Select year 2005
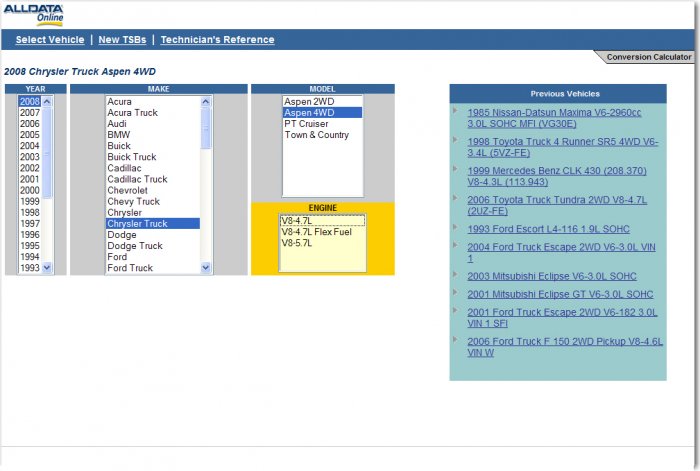 tap(29, 135)
